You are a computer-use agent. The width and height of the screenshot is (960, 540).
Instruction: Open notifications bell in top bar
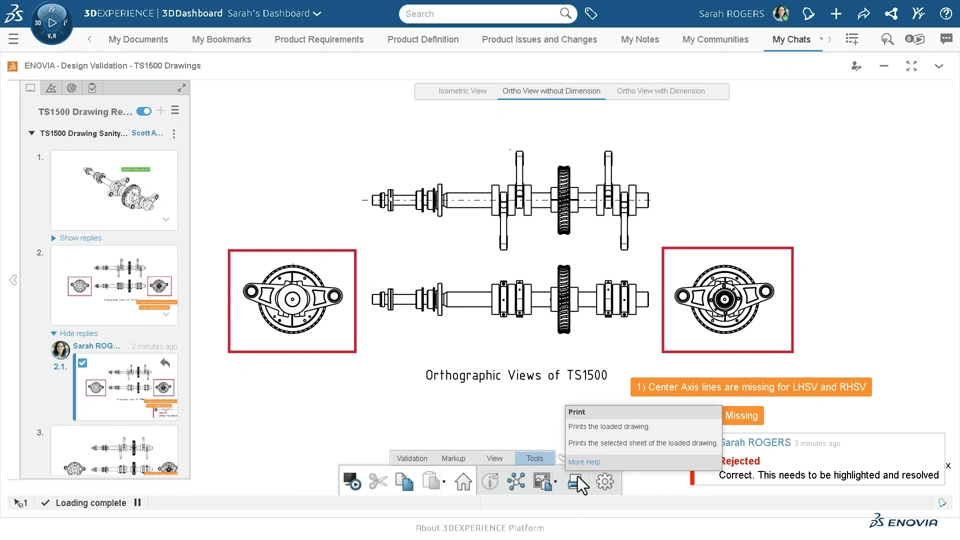coord(808,13)
